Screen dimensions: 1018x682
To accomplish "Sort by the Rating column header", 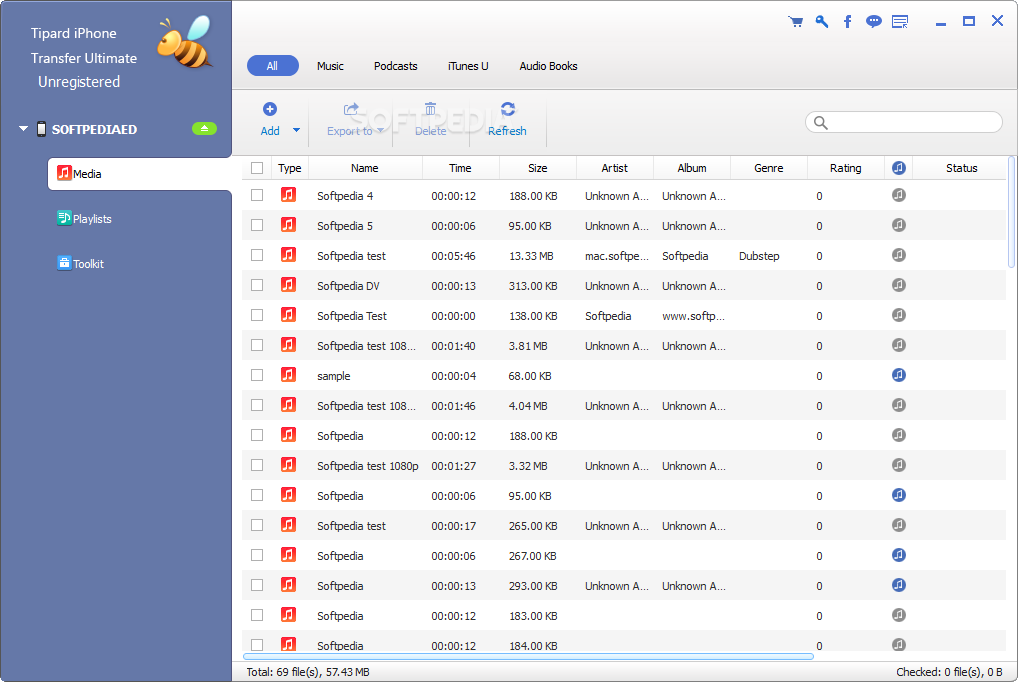I will [x=845, y=168].
